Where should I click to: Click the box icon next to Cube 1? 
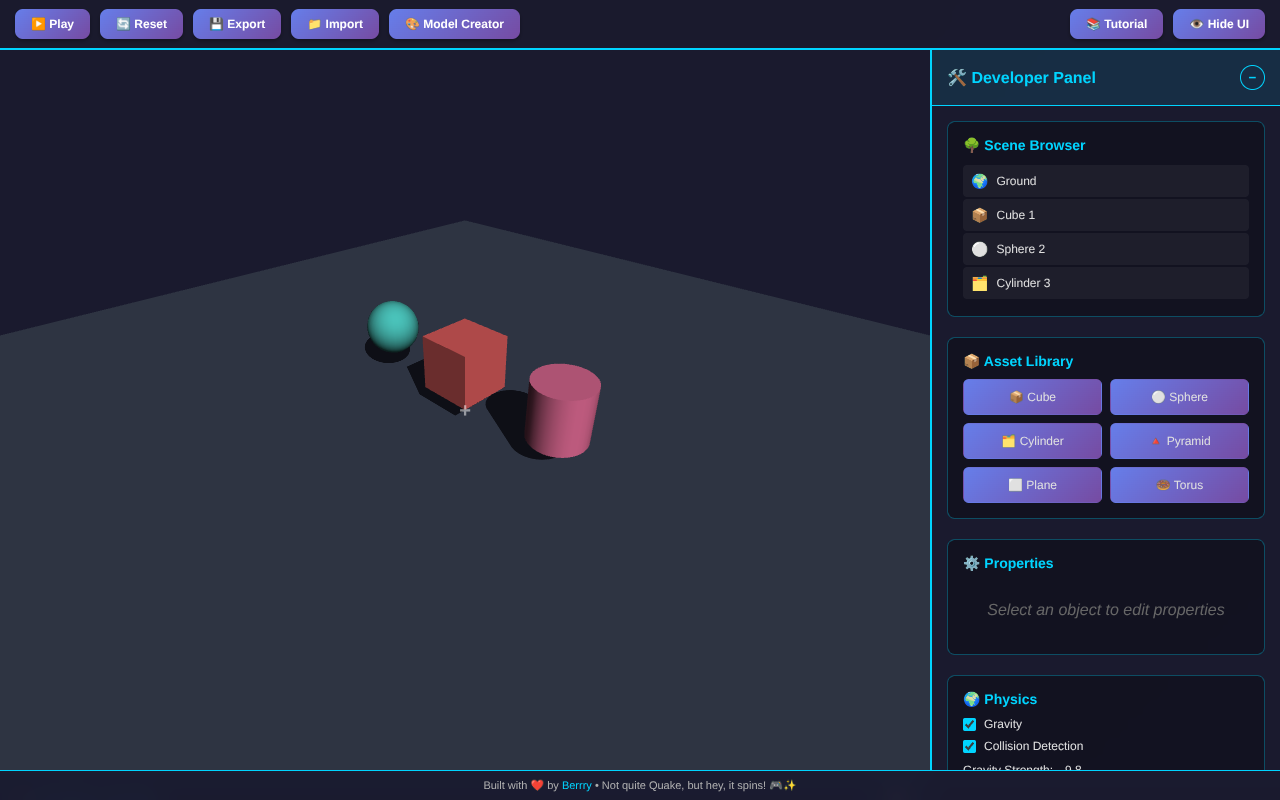[979, 215]
